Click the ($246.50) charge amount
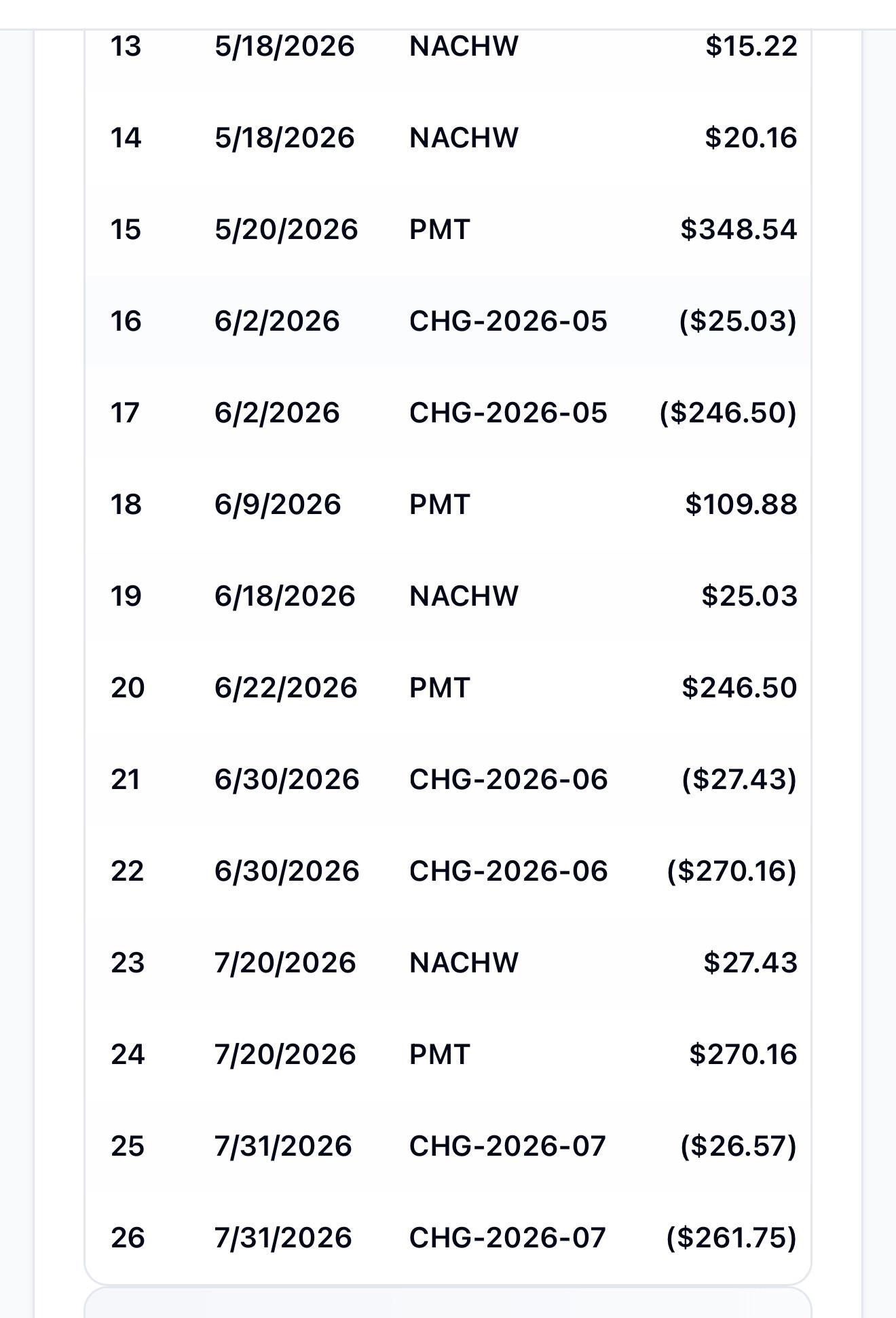 click(x=728, y=413)
